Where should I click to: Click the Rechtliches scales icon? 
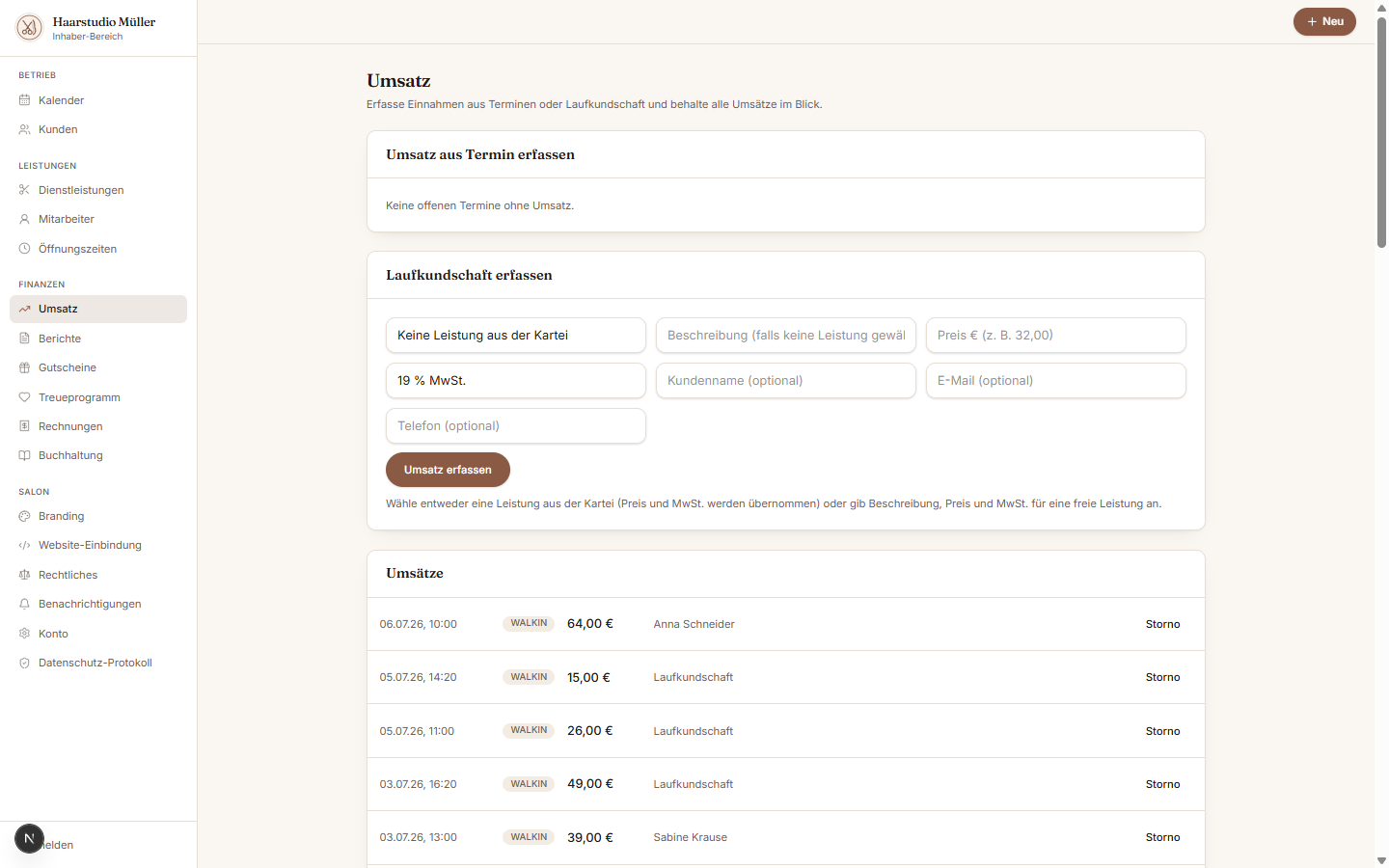point(25,575)
